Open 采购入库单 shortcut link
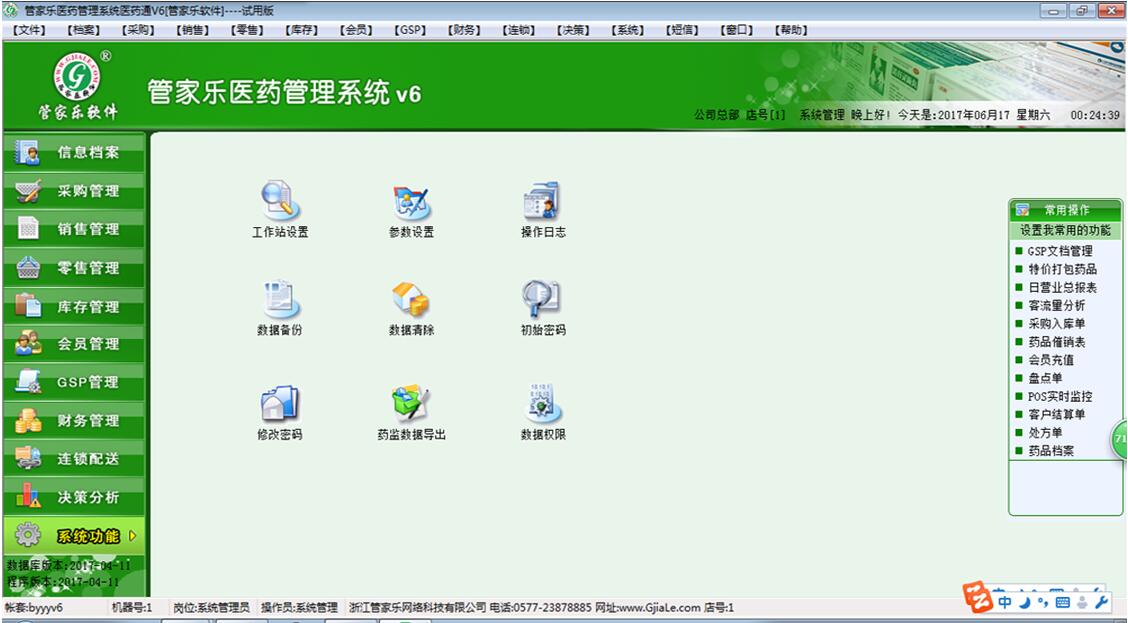The width and height of the screenshot is (1128, 623). pyautogui.click(x=1057, y=324)
